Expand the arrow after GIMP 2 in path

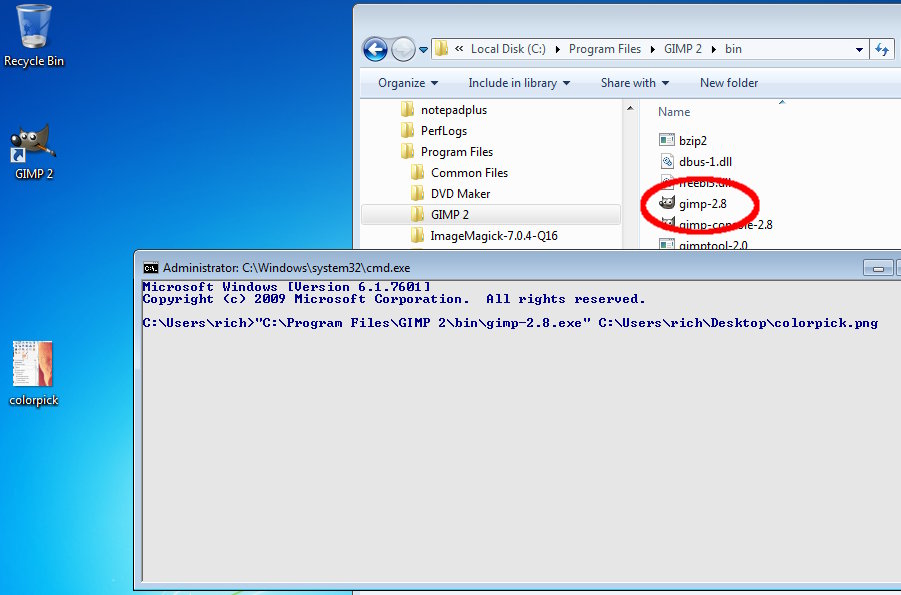714,49
